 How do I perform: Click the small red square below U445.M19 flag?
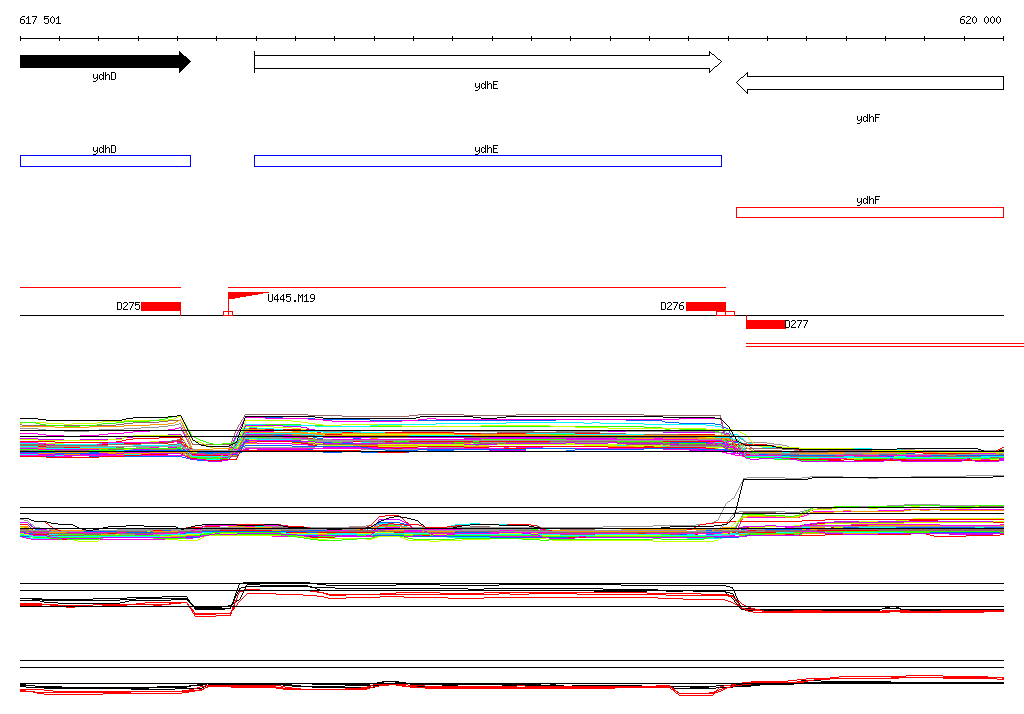(x=228, y=314)
